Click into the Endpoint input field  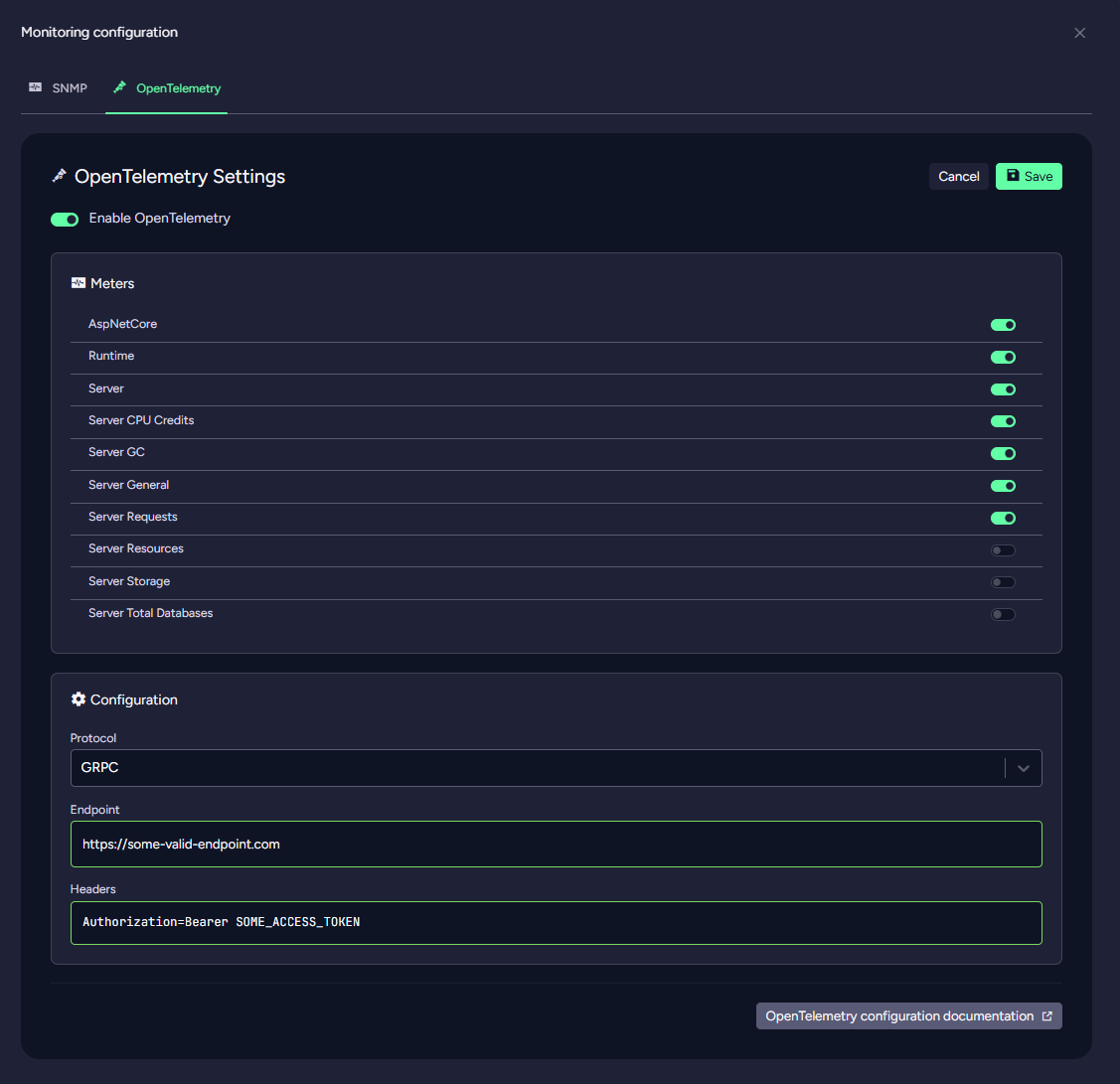tap(556, 845)
